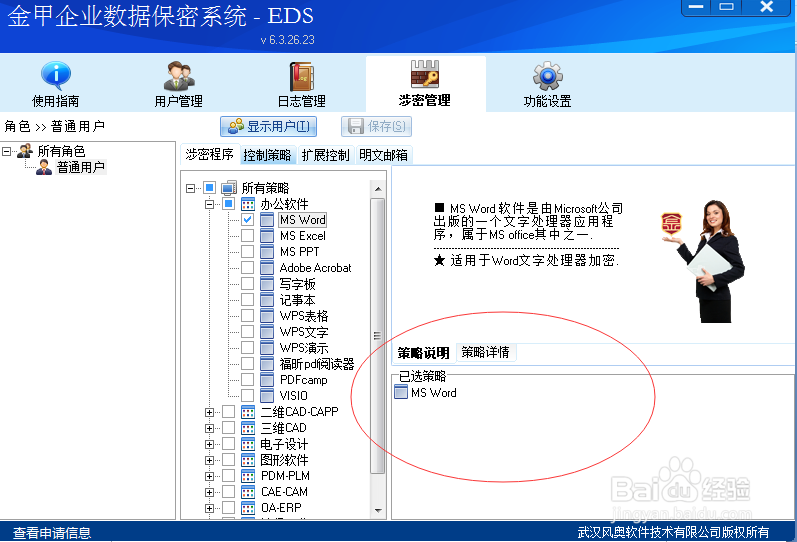Click the 福昕pdf阅读器 program icon
797x542 pixels.
tap(267, 364)
